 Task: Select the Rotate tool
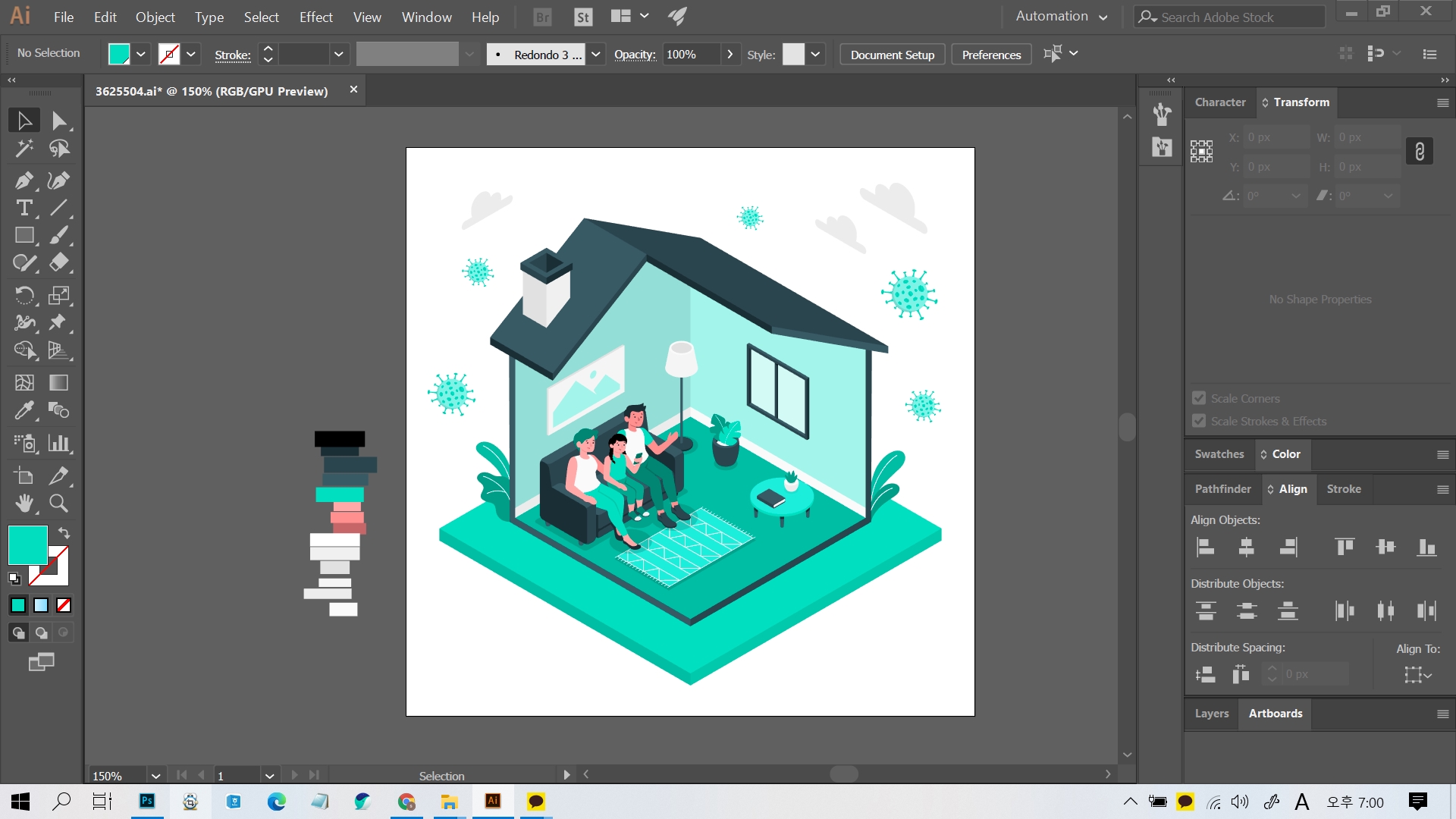pyautogui.click(x=24, y=295)
